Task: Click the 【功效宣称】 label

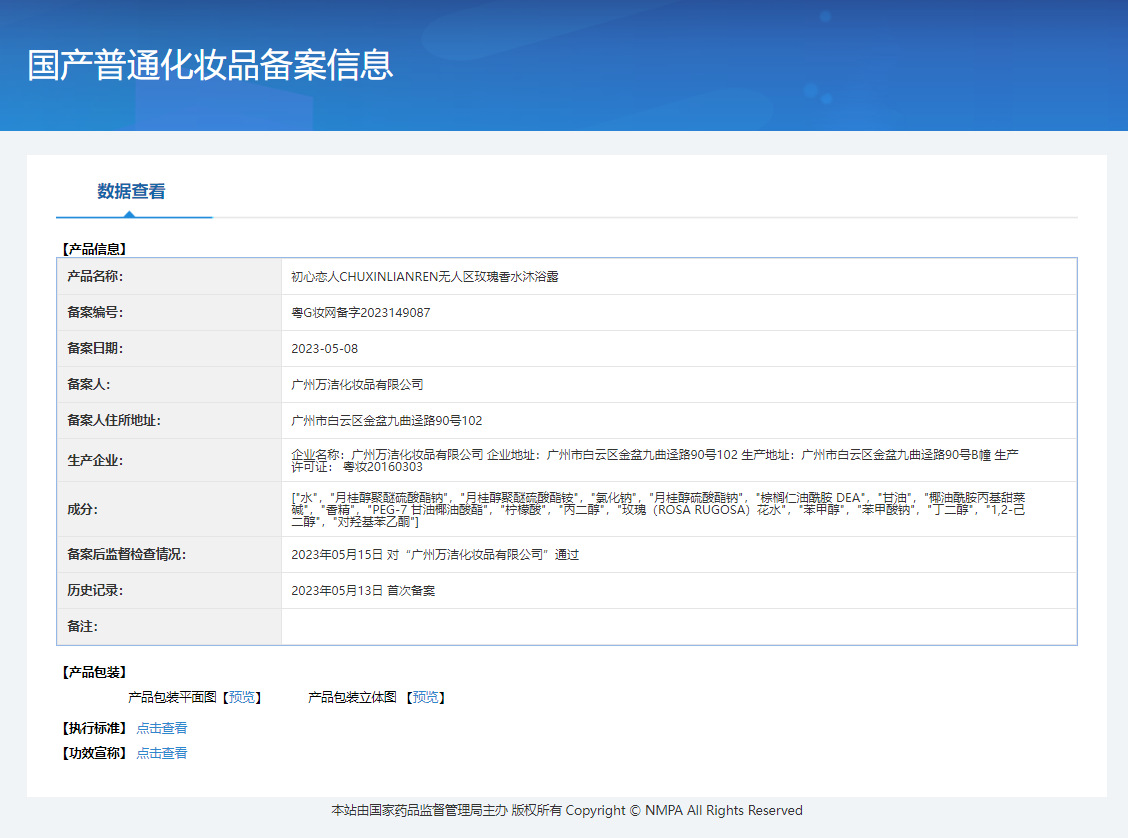Action: (x=94, y=753)
